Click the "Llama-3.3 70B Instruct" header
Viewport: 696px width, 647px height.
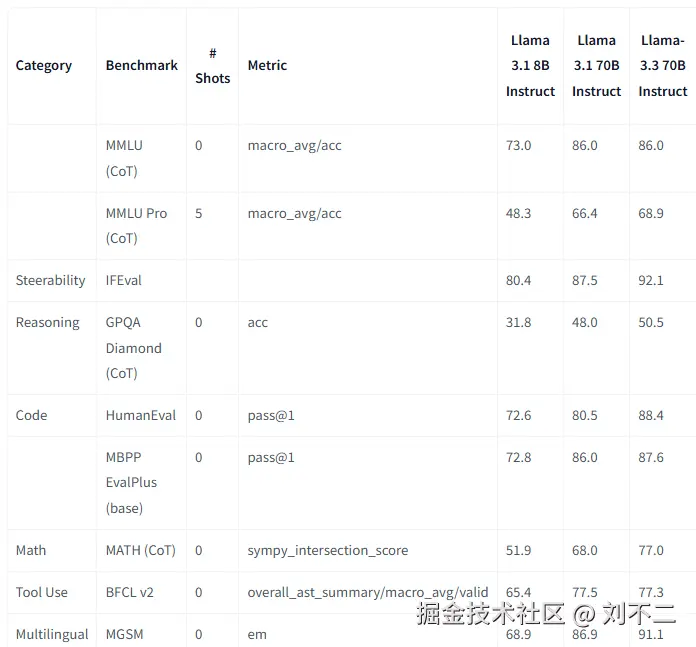point(662,66)
